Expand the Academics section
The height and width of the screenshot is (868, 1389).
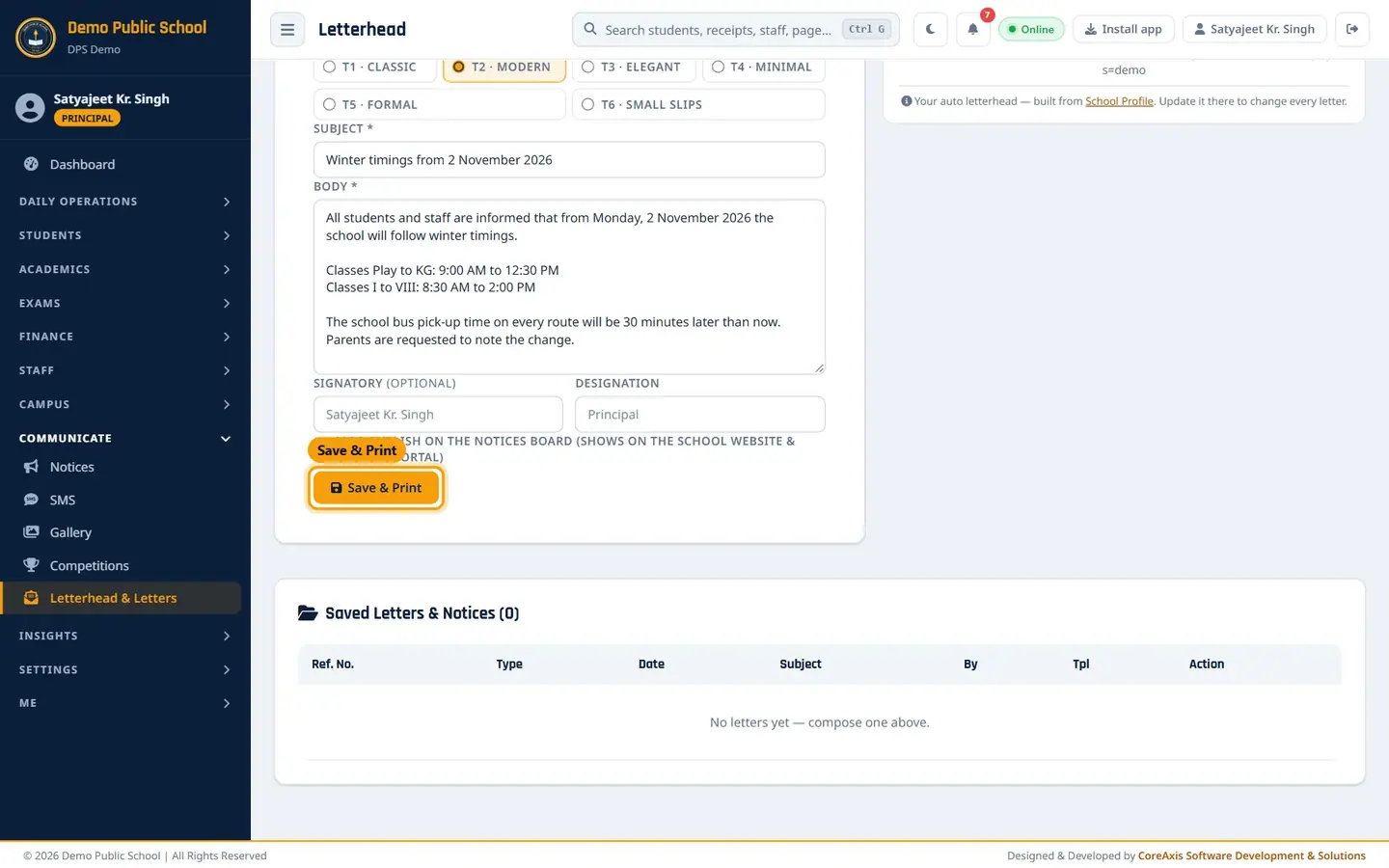coord(125,269)
